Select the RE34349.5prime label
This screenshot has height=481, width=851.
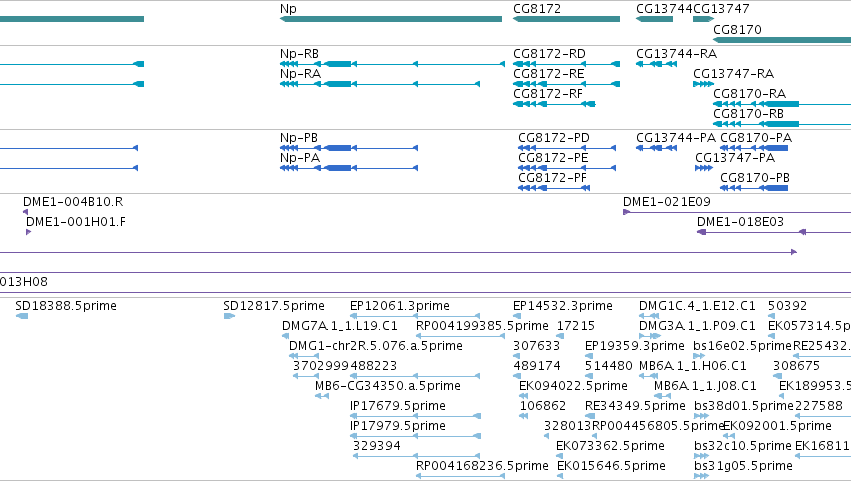point(635,407)
